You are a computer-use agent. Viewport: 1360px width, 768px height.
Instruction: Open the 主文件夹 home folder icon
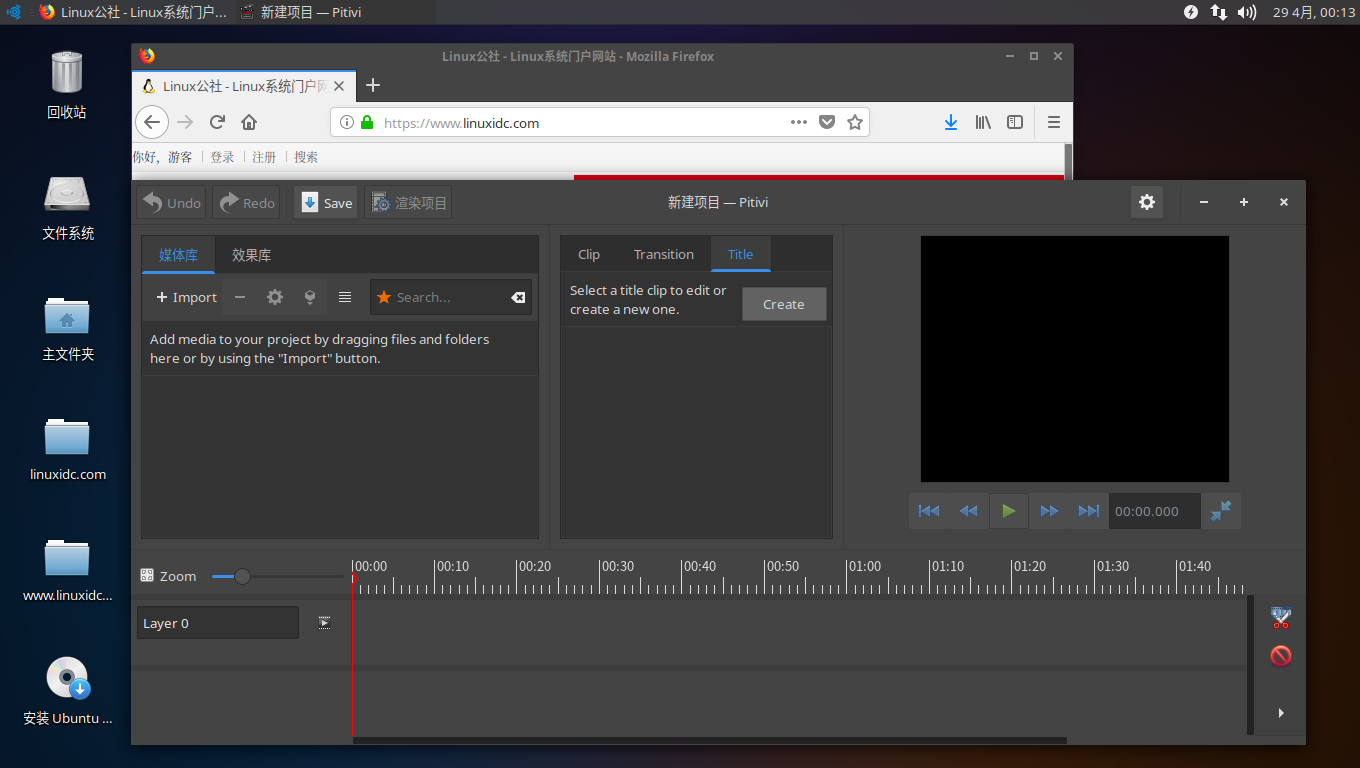[x=67, y=328]
